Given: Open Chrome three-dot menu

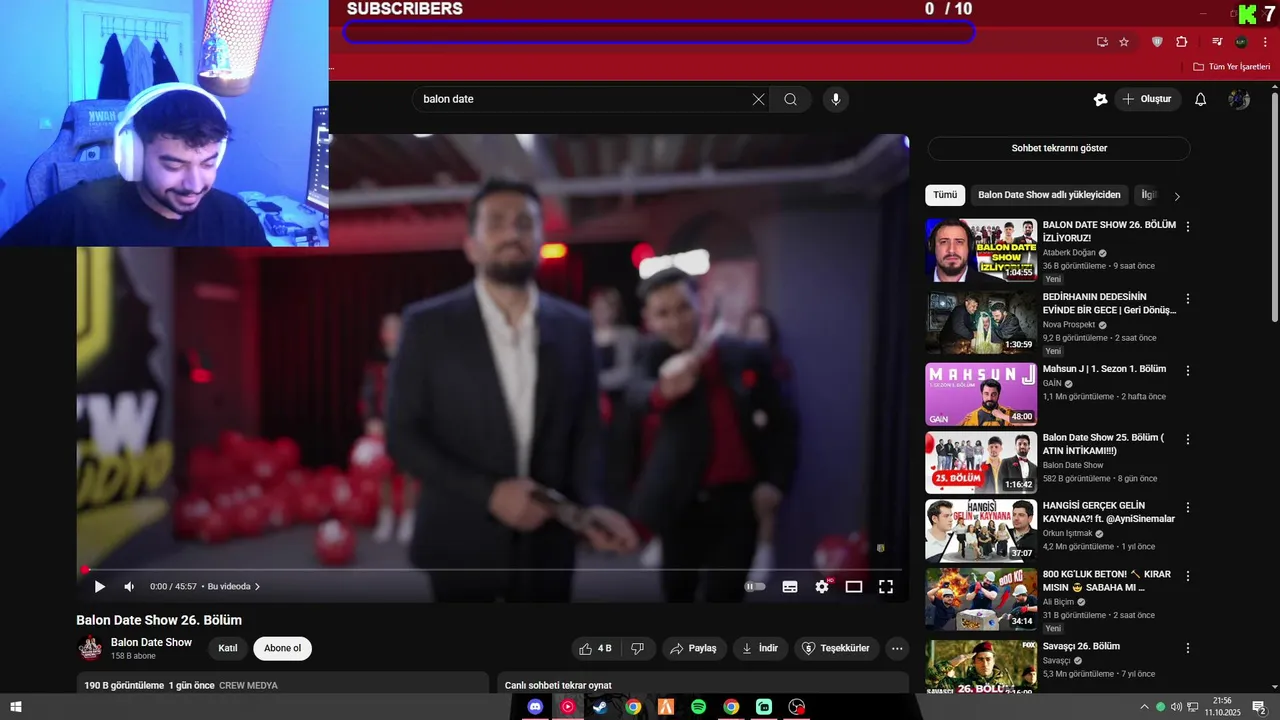Looking at the screenshot, I should coord(1265,42).
